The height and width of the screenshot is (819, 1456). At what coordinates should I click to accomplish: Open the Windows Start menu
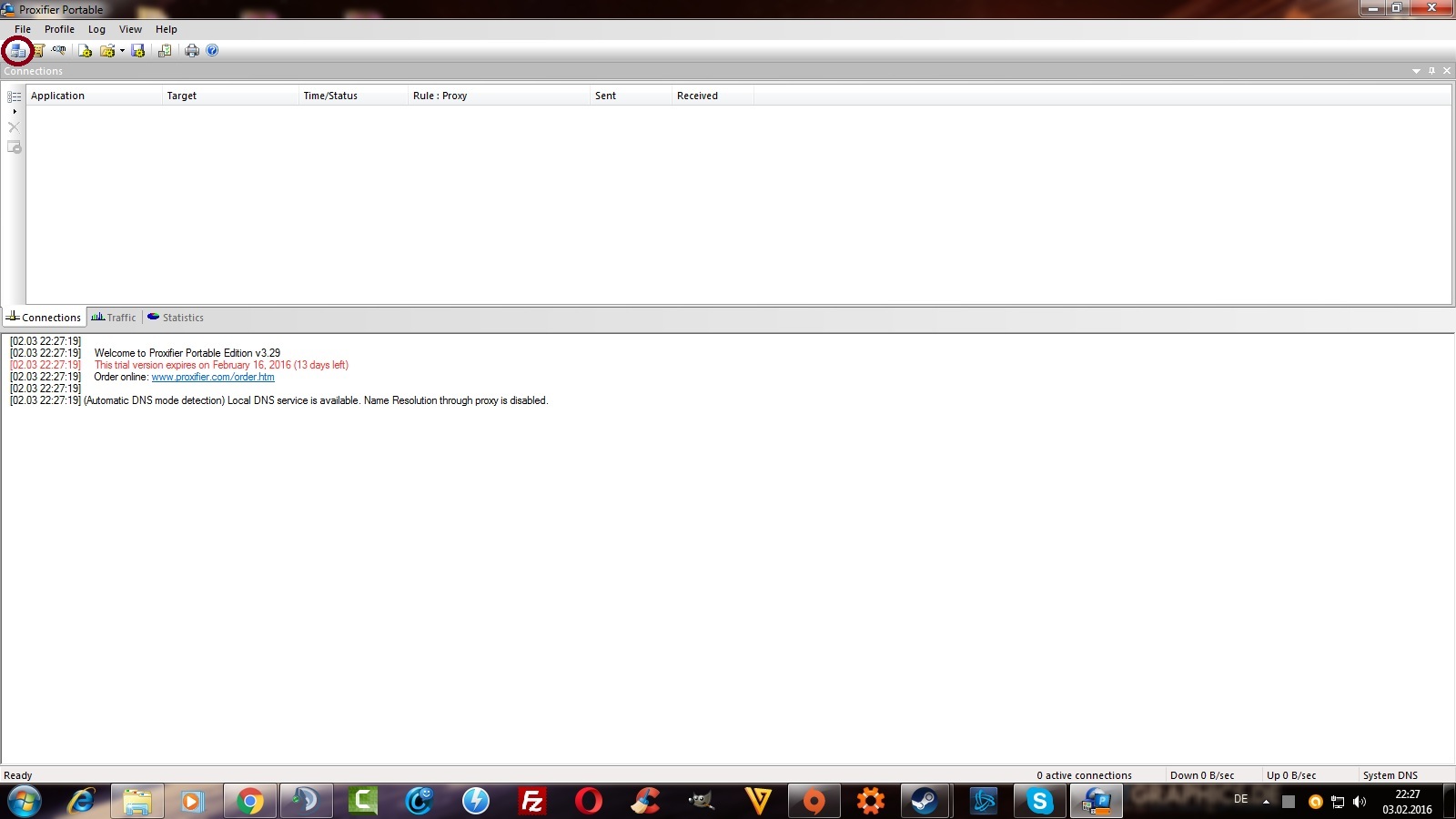[24, 802]
